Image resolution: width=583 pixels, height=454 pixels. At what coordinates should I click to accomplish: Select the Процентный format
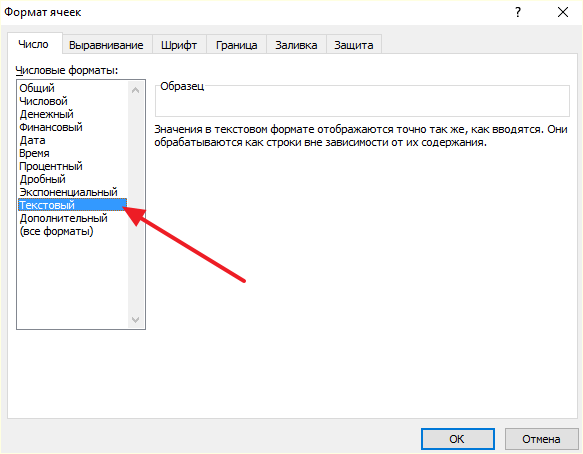click(x=51, y=166)
